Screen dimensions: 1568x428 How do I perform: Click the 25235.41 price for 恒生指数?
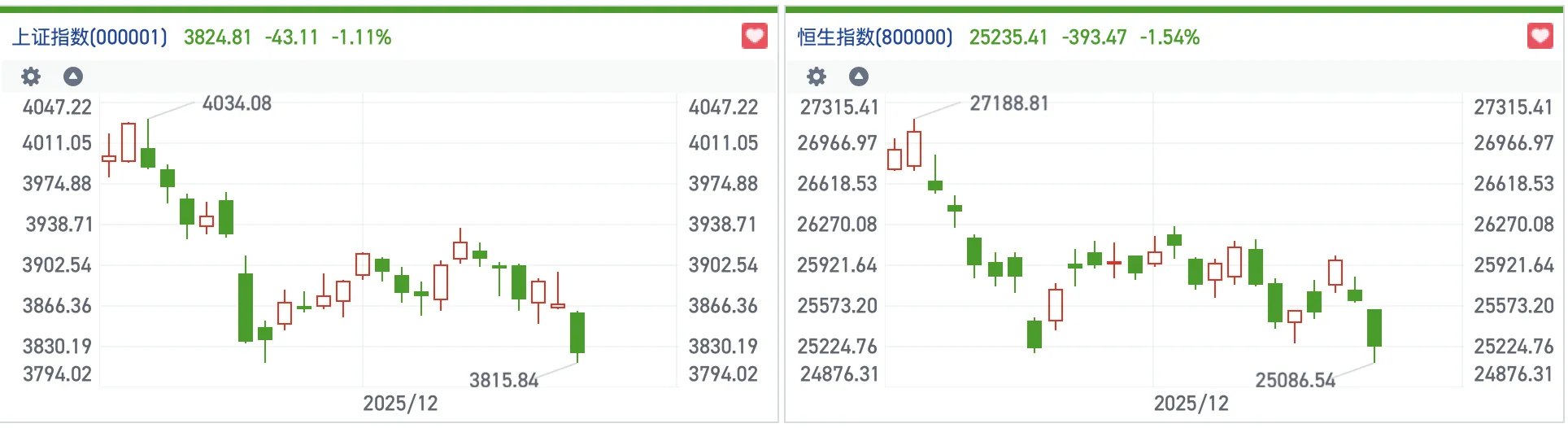click(x=1008, y=37)
